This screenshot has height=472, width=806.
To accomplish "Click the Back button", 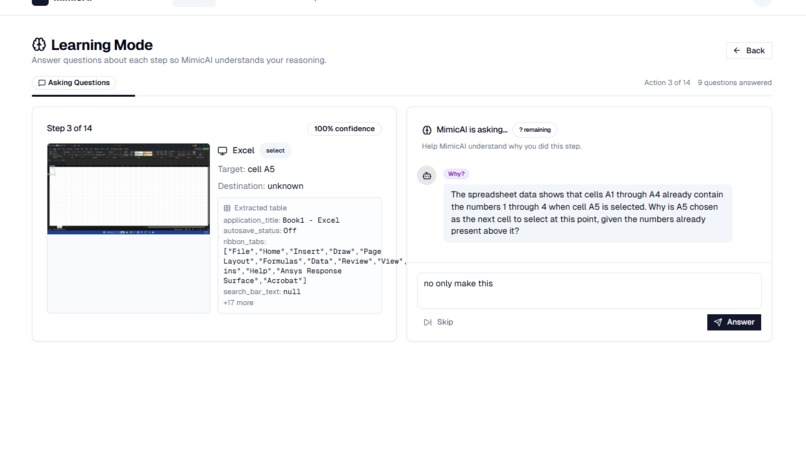I will 748,50.
